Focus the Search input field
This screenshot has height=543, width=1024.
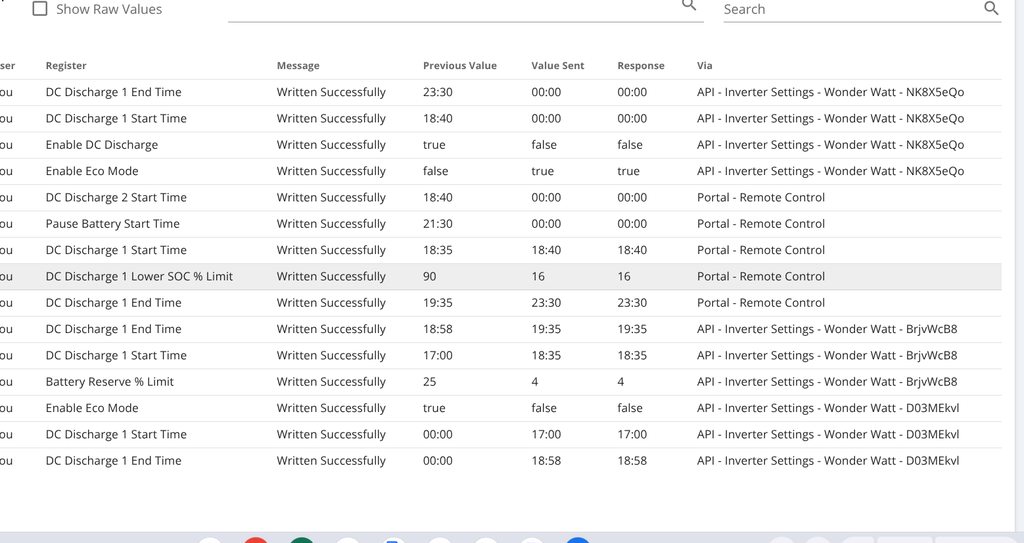(x=850, y=9)
